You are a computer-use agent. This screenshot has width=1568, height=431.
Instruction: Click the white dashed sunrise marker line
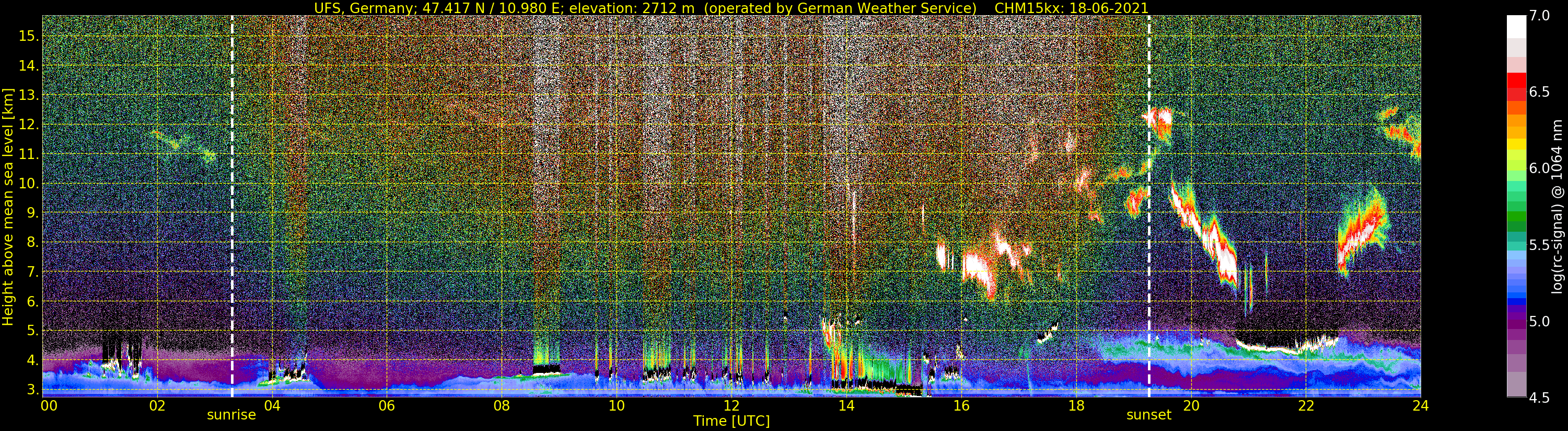point(232,206)
